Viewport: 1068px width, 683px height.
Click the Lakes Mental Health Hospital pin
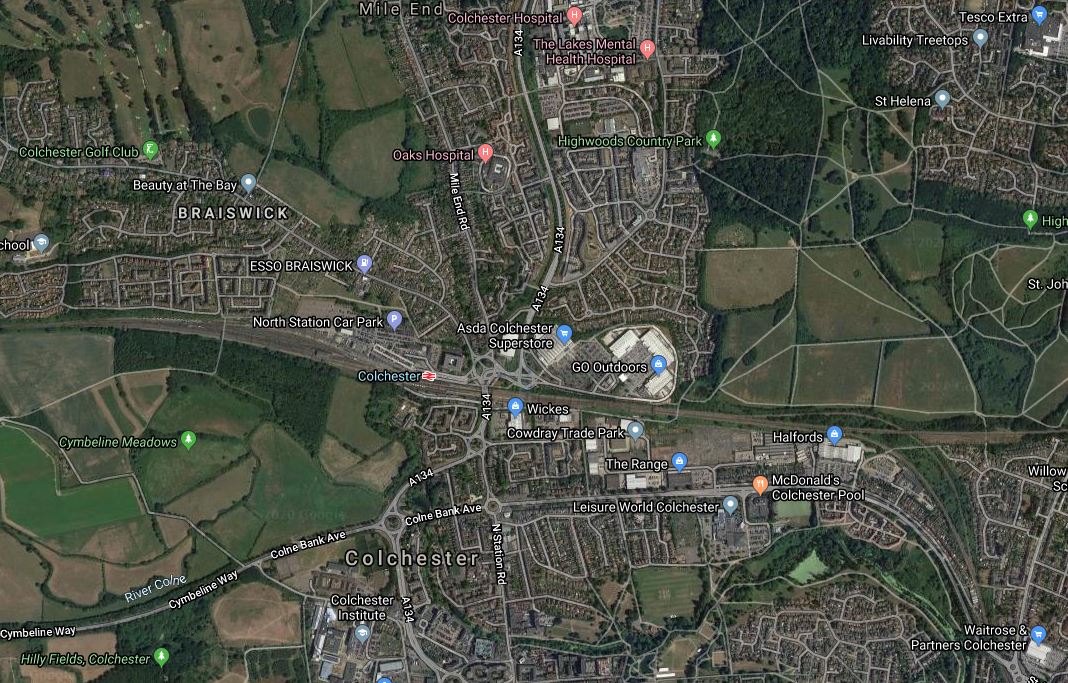(x=648, y=48)
